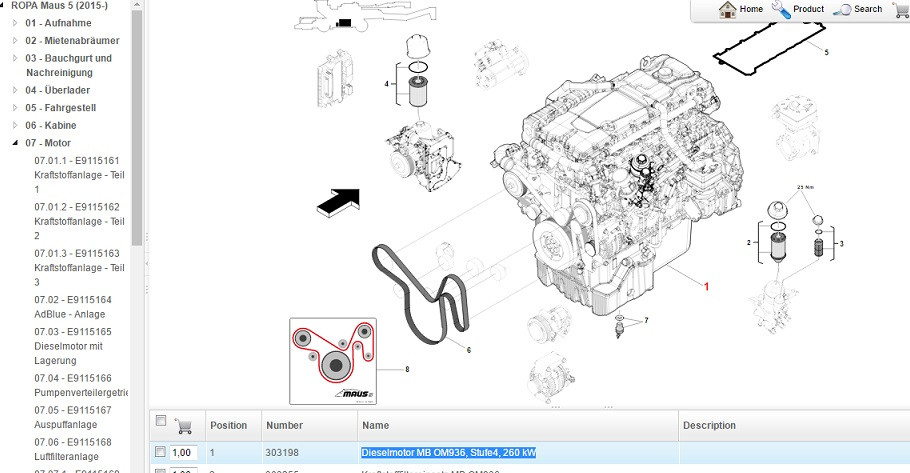Screen dimensions: 910x473
Task: Click the starter motor ghost image
Action: (501, 64)
